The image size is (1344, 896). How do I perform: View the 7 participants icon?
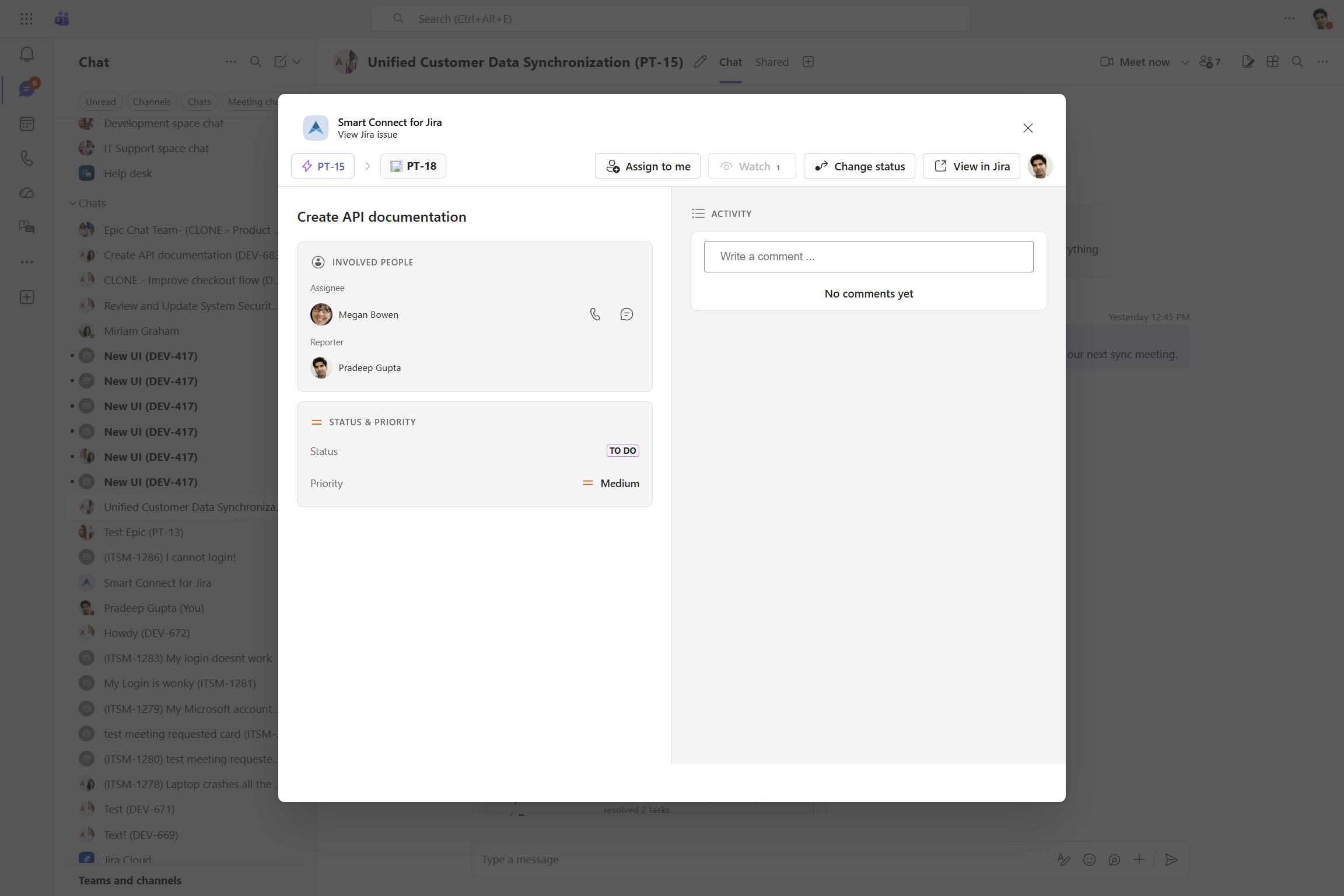(1210, 62)
